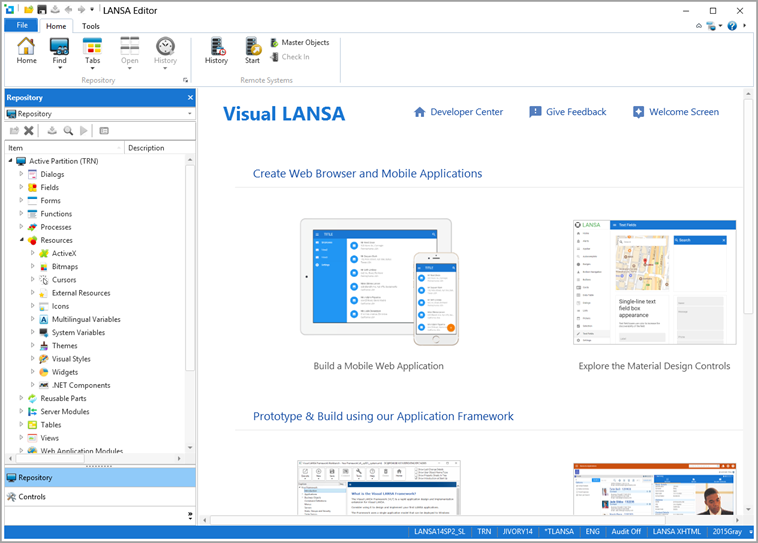The width and height of the screenshot is (758, 543).
Task: Open the Repository combo box dropdown
Action: 190,114
